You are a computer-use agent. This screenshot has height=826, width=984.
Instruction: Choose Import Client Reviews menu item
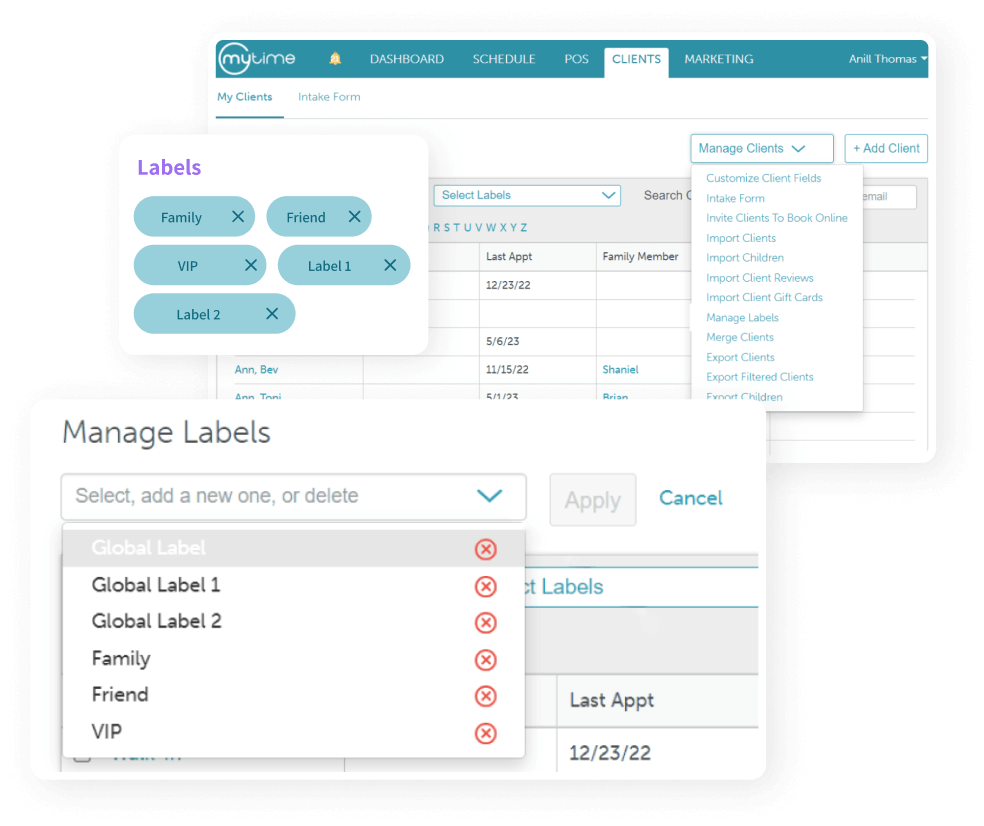[760, 277]
